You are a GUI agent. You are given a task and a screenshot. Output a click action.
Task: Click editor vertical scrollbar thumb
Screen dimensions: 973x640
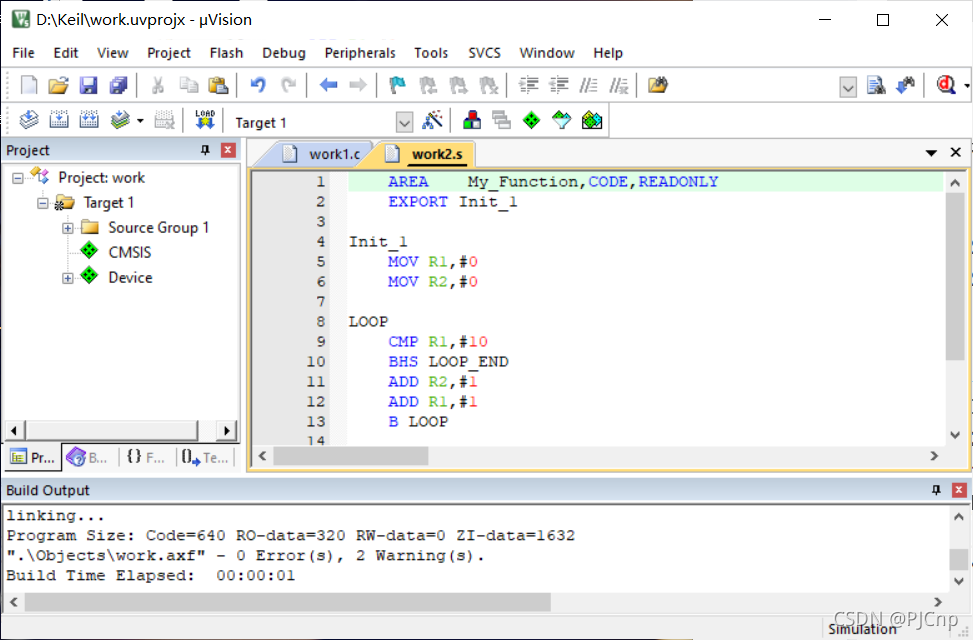pos(955,276)
